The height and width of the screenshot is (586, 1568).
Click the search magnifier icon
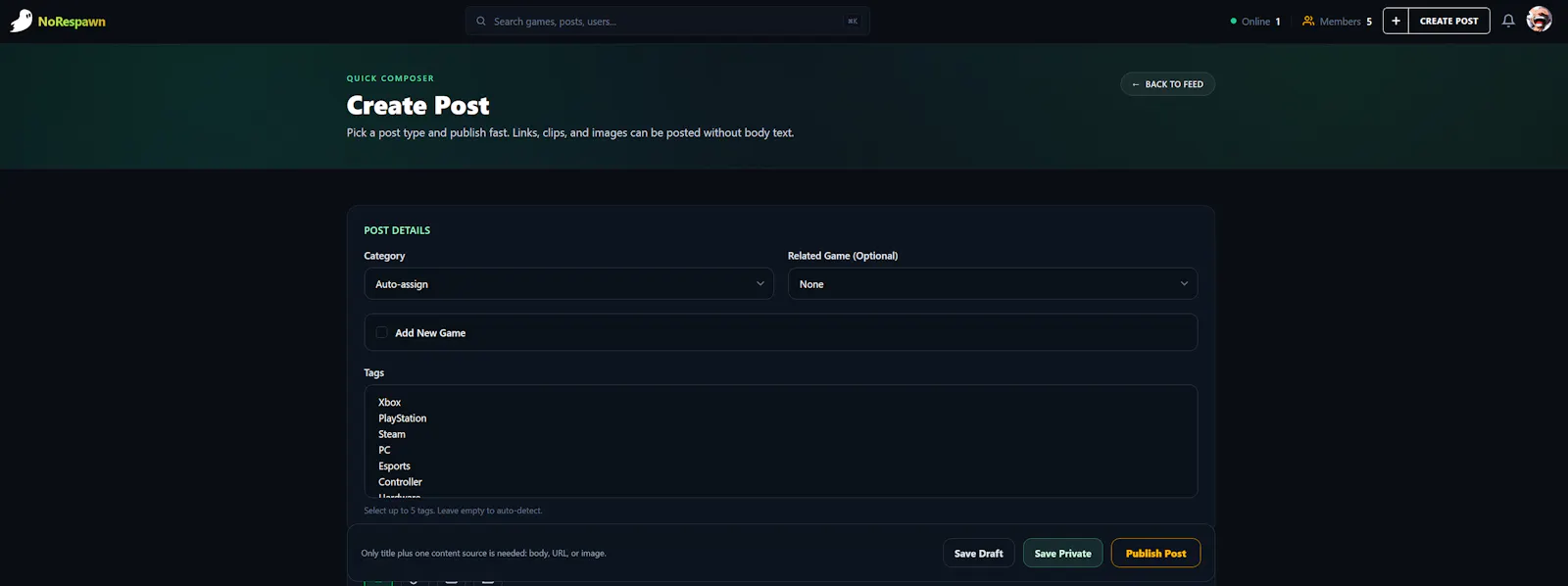[481, 21]
